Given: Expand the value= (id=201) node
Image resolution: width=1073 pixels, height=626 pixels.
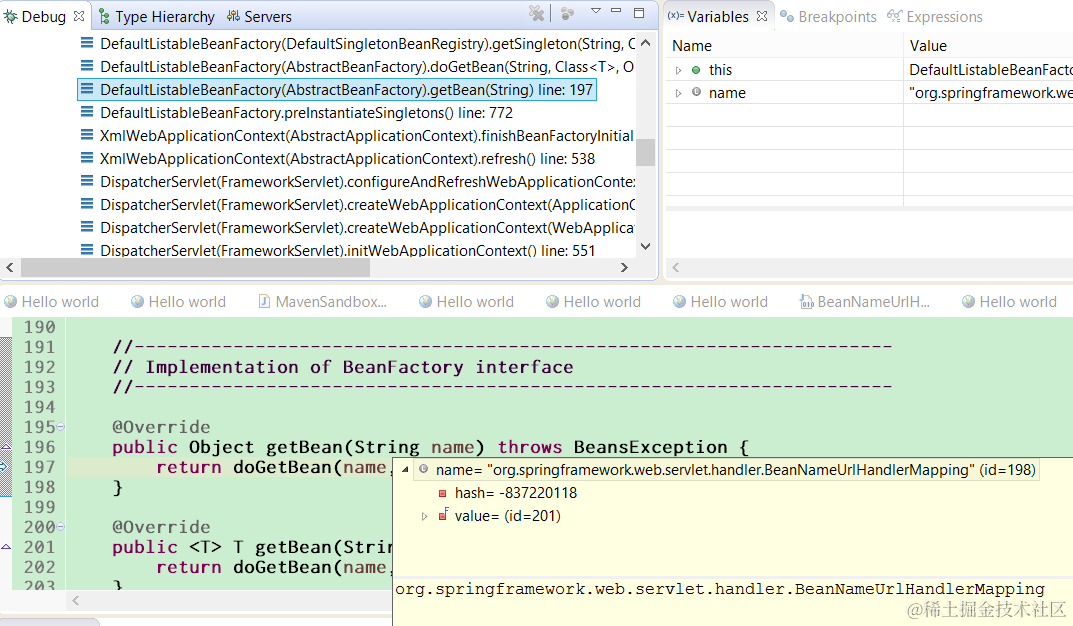Looking at the screenshot, I should pos(424,517).
